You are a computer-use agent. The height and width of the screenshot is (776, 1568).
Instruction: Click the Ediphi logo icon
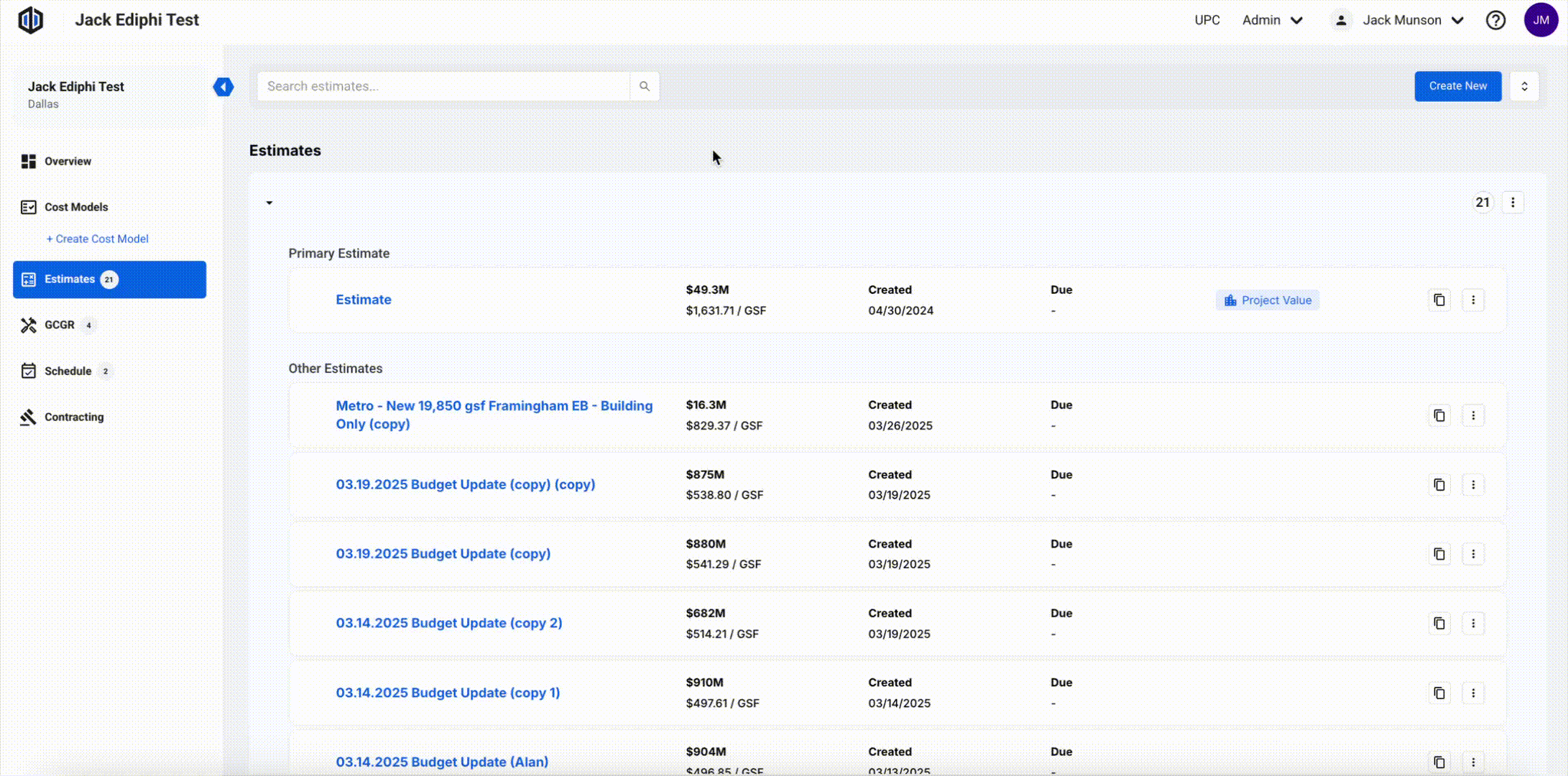coord(31,20)
